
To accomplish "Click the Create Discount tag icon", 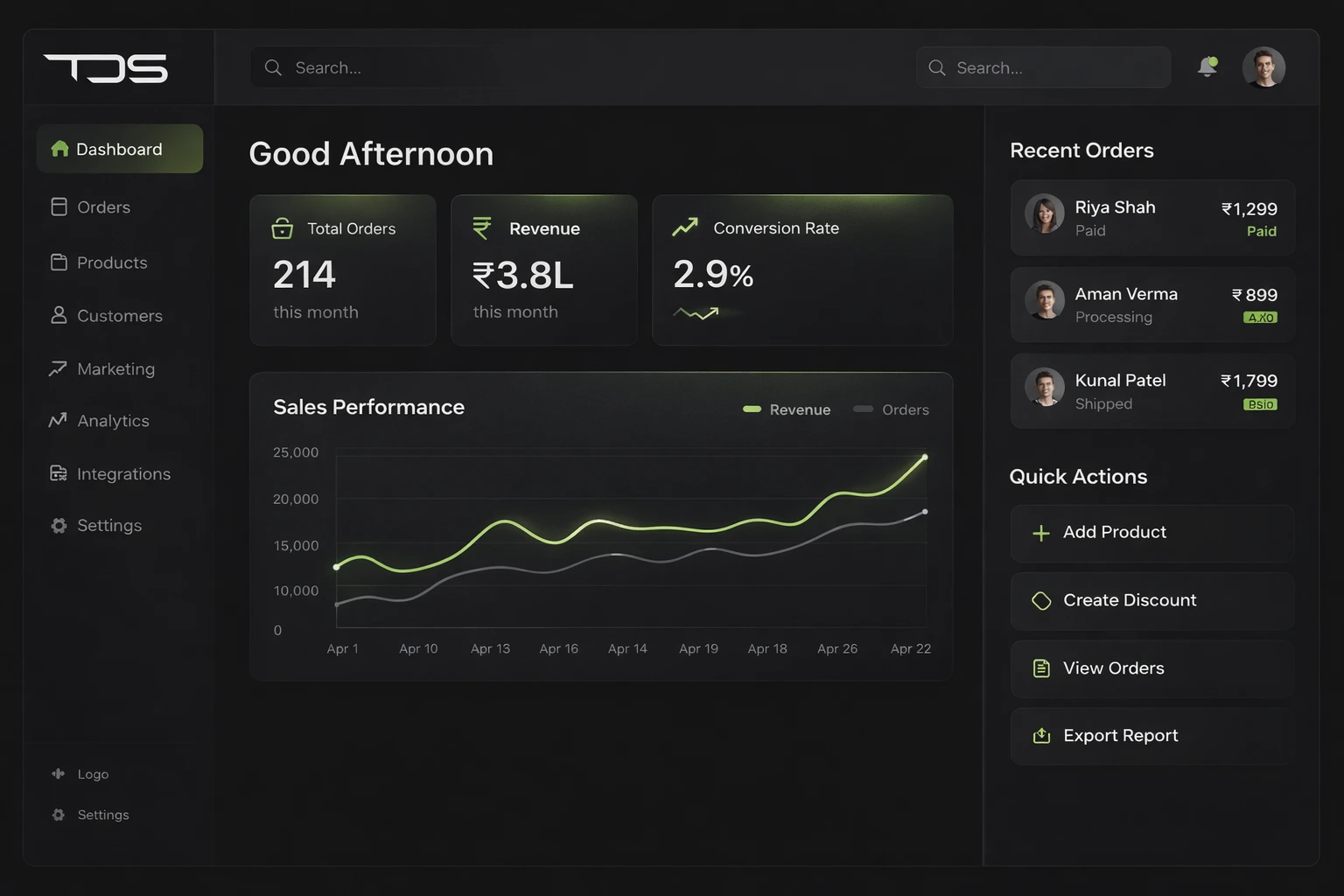I will (x=1041, y=601).
